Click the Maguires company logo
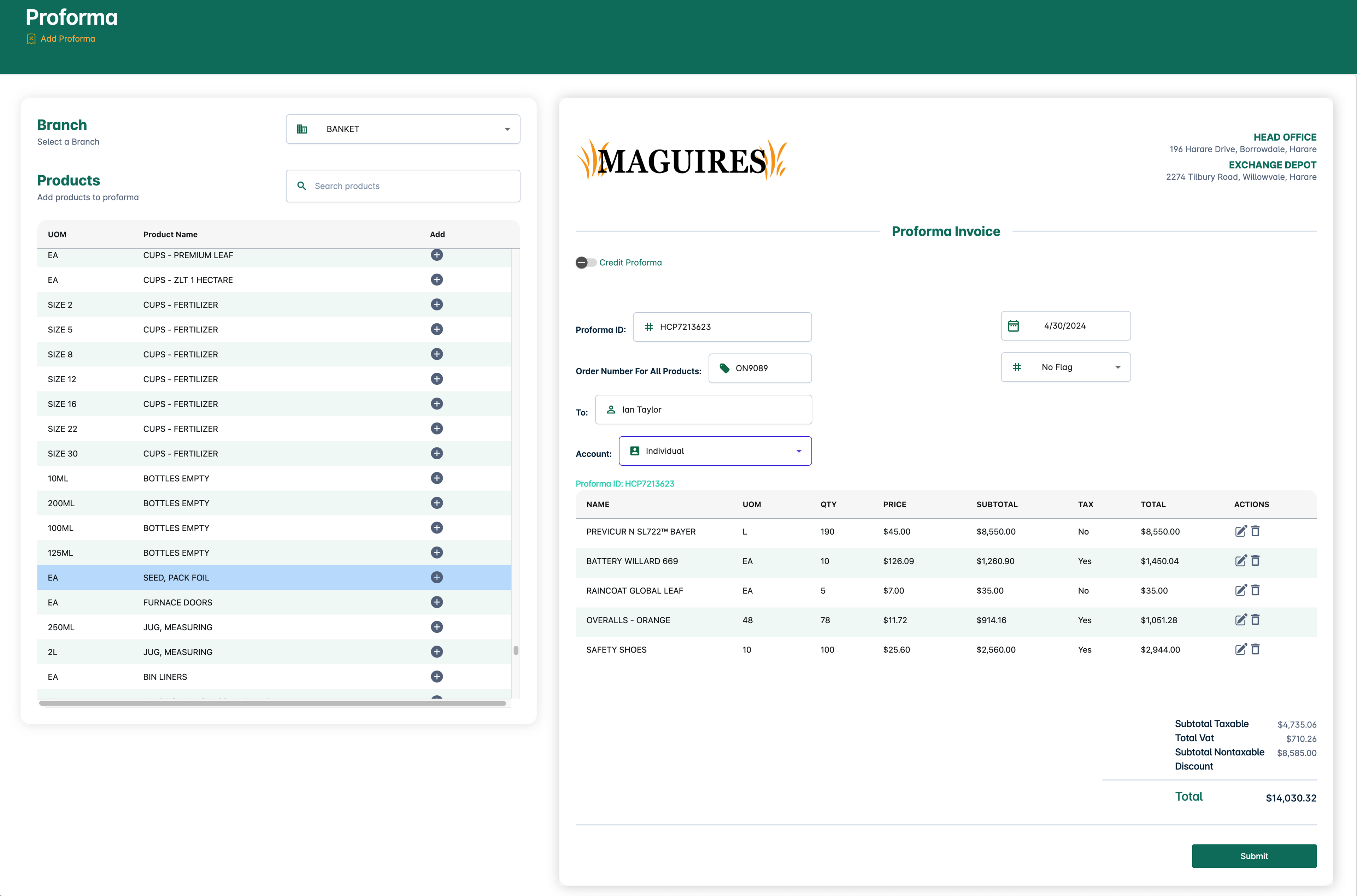Viewport: 1357px width, 896px height. 682,160
